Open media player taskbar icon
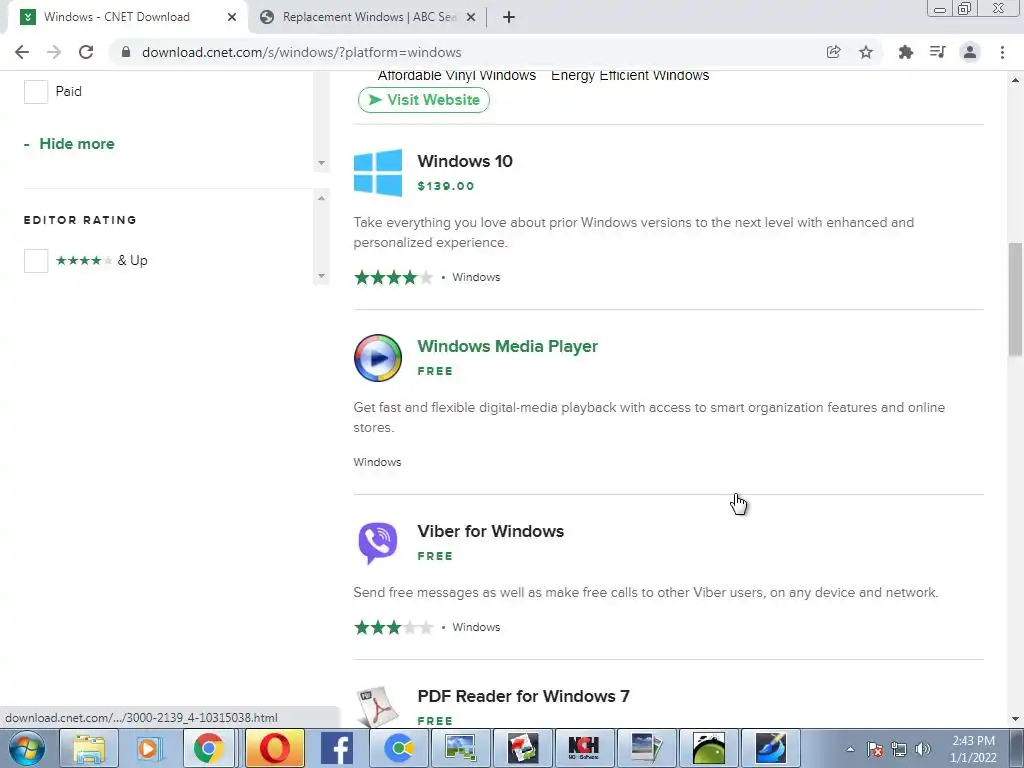Screen dimensions: 1024x768 [149, 748]
